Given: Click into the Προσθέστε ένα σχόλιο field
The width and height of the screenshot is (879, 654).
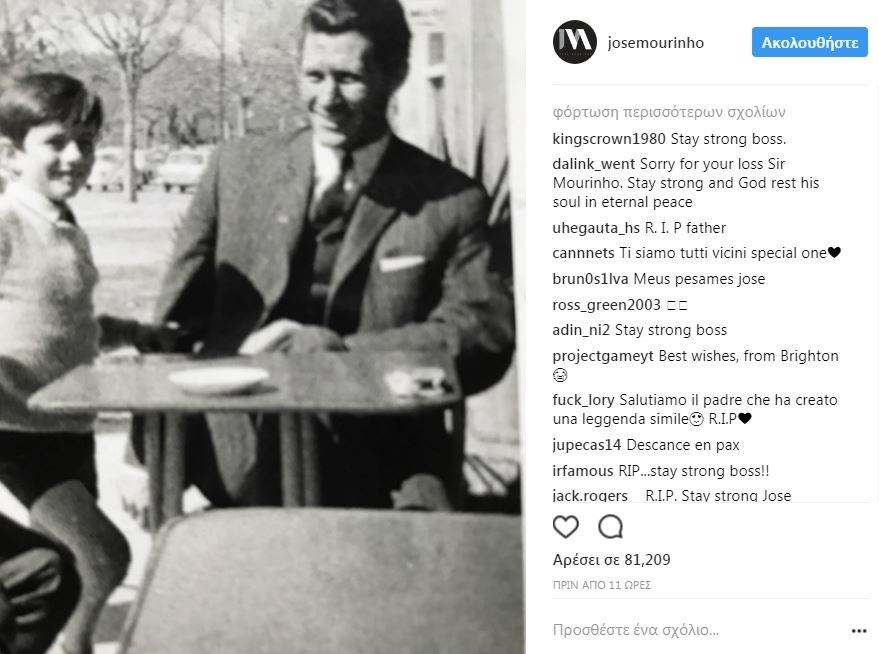Looking at the screenshot, I should (x=690, y=631).
